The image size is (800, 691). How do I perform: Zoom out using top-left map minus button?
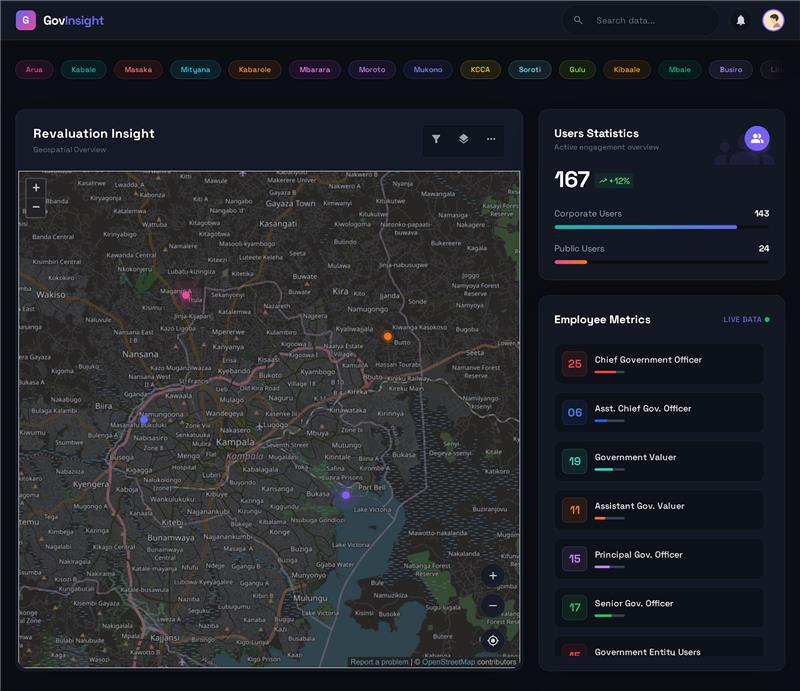[x=36, y=207]
